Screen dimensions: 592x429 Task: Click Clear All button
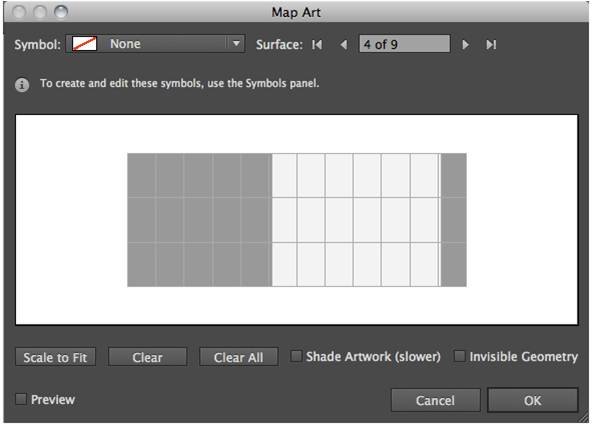click(239, 357)
